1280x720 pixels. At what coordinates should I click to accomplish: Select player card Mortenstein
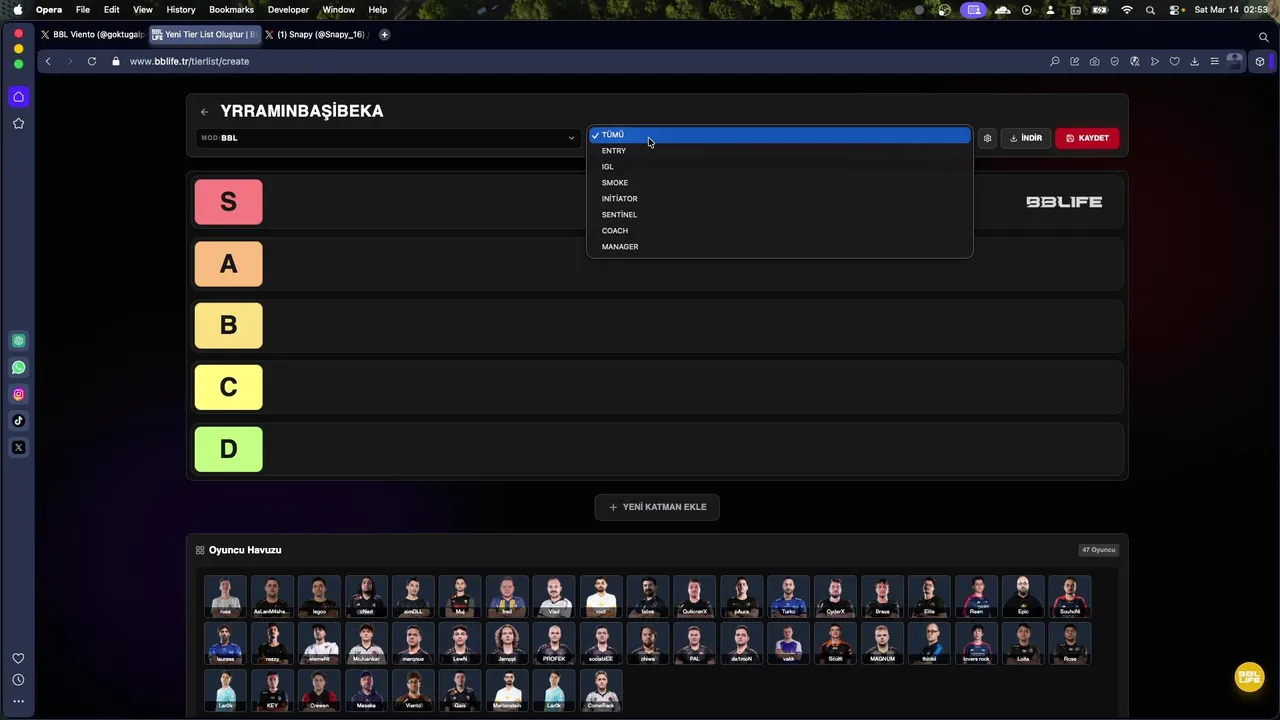pyautogui.click(x=507, y=690)
